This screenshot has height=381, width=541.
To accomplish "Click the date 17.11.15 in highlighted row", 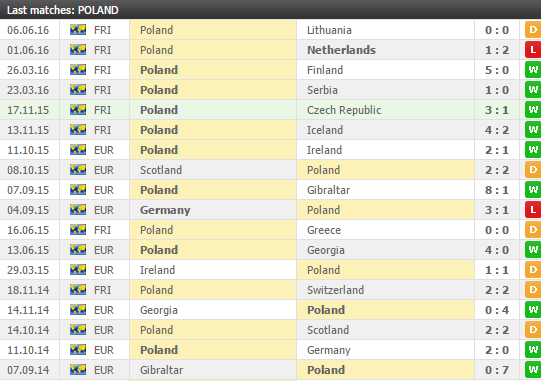I will pos(28,110).
